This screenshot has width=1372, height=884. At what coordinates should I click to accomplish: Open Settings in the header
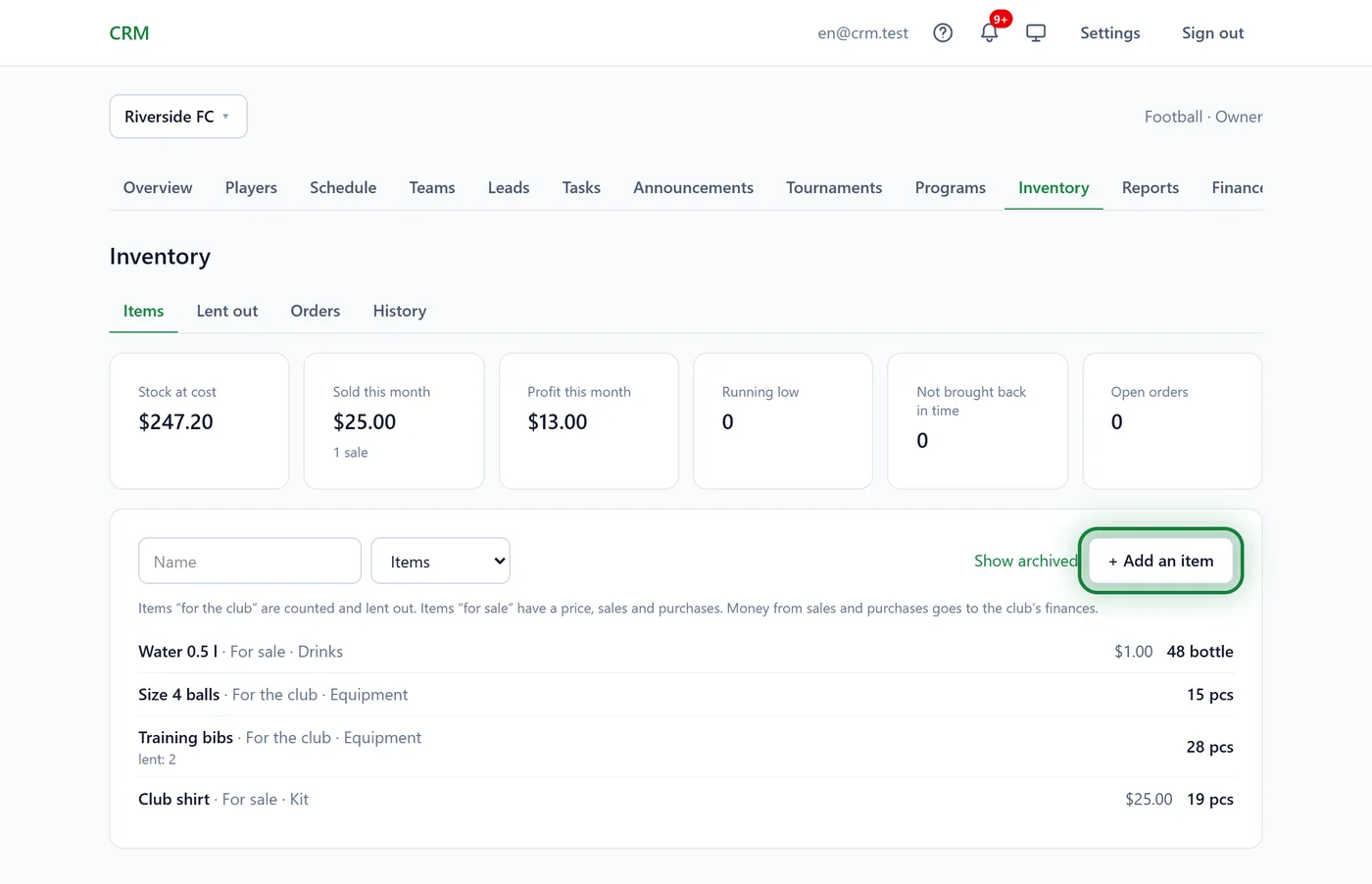[x=1110, y=33]
